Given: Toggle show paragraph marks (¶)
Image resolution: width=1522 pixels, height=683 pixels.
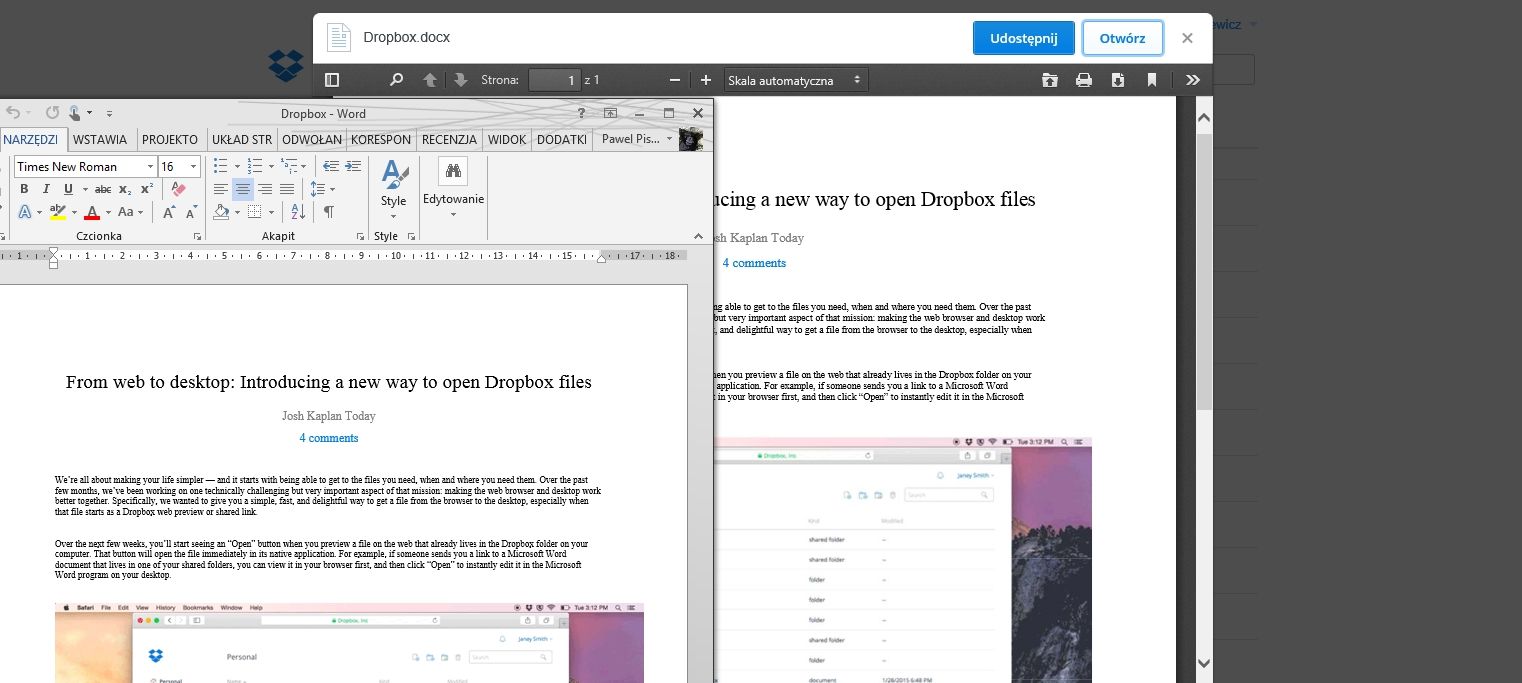Looking at the screenshot, I should click(328, 212).
